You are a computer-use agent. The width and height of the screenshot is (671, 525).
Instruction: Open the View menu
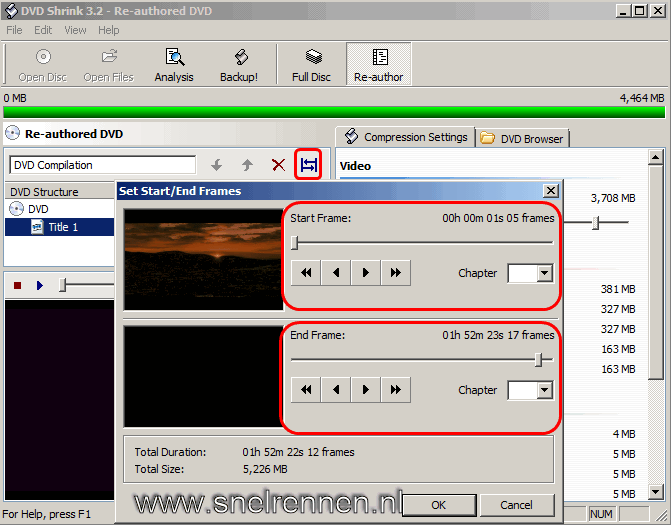75,30
